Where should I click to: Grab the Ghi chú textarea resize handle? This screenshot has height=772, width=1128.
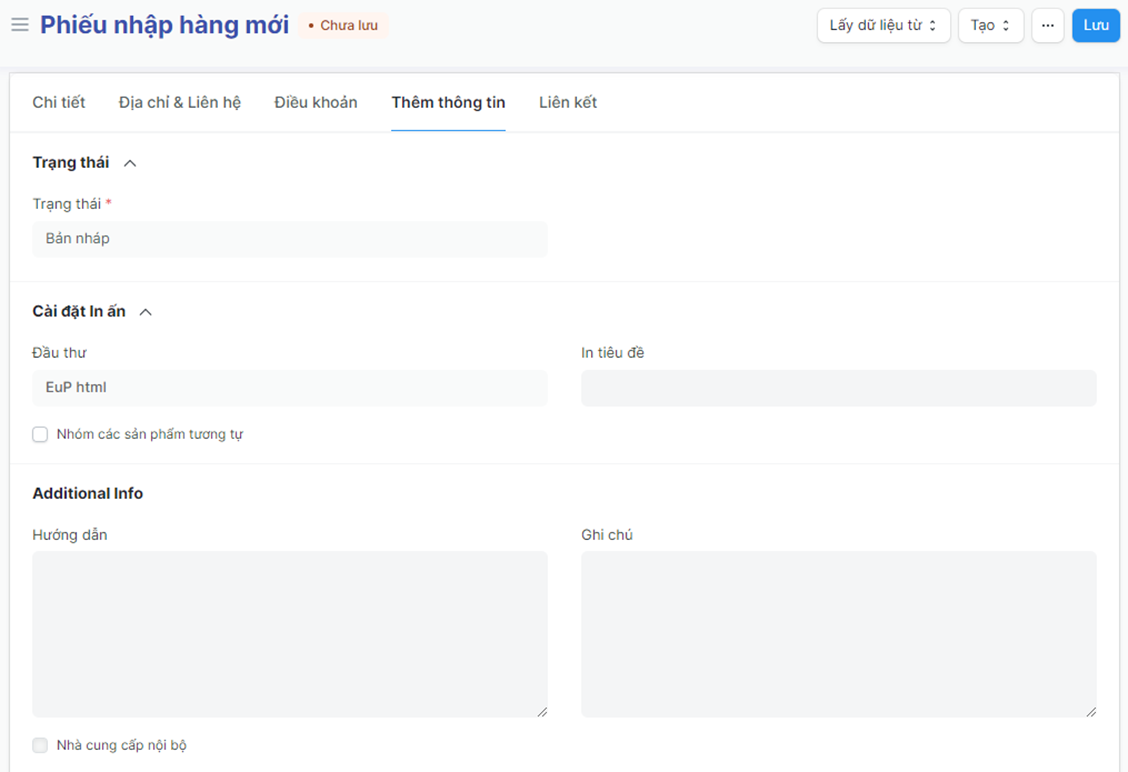pos(1091,712)
